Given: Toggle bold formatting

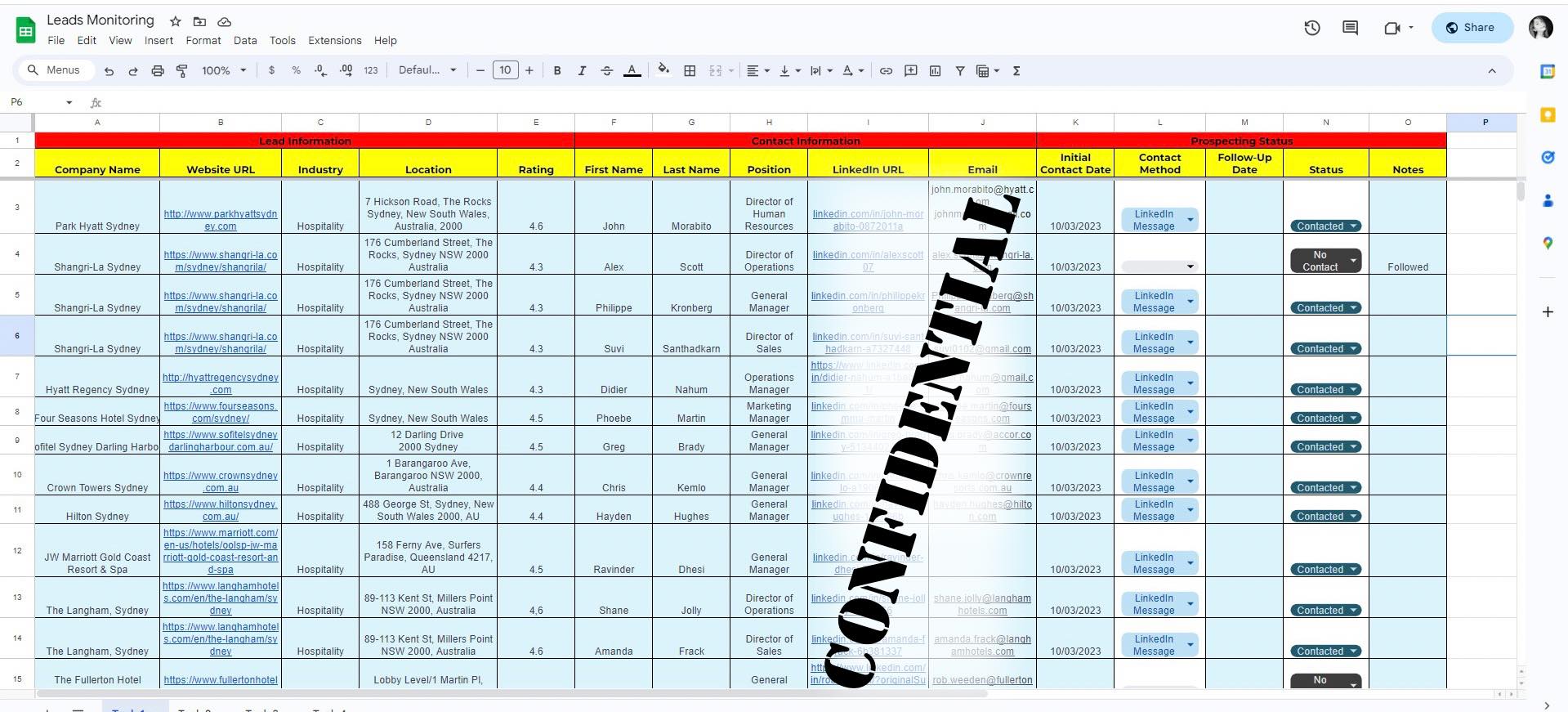Looking at the screenshot, I should [x=557, y=71].
